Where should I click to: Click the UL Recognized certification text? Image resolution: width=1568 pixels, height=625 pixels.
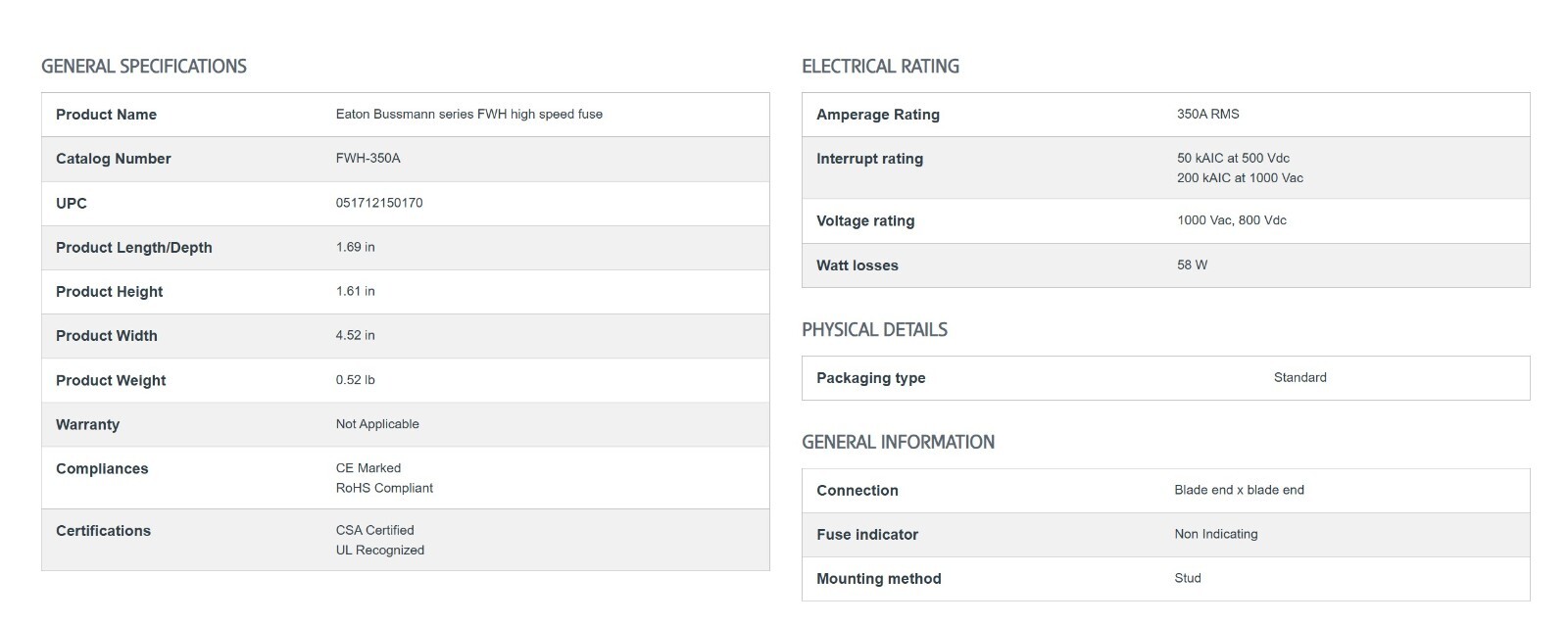coord(379,551)
